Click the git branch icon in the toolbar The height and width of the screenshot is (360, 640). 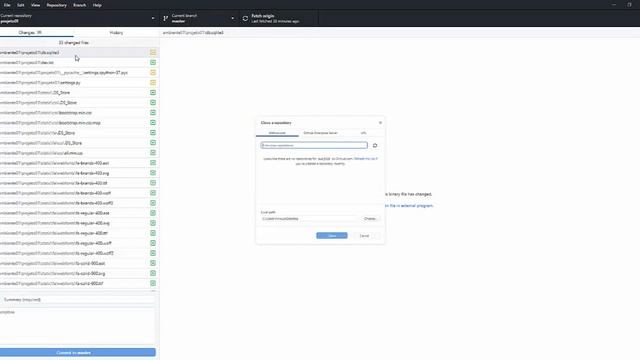point(165,18)
